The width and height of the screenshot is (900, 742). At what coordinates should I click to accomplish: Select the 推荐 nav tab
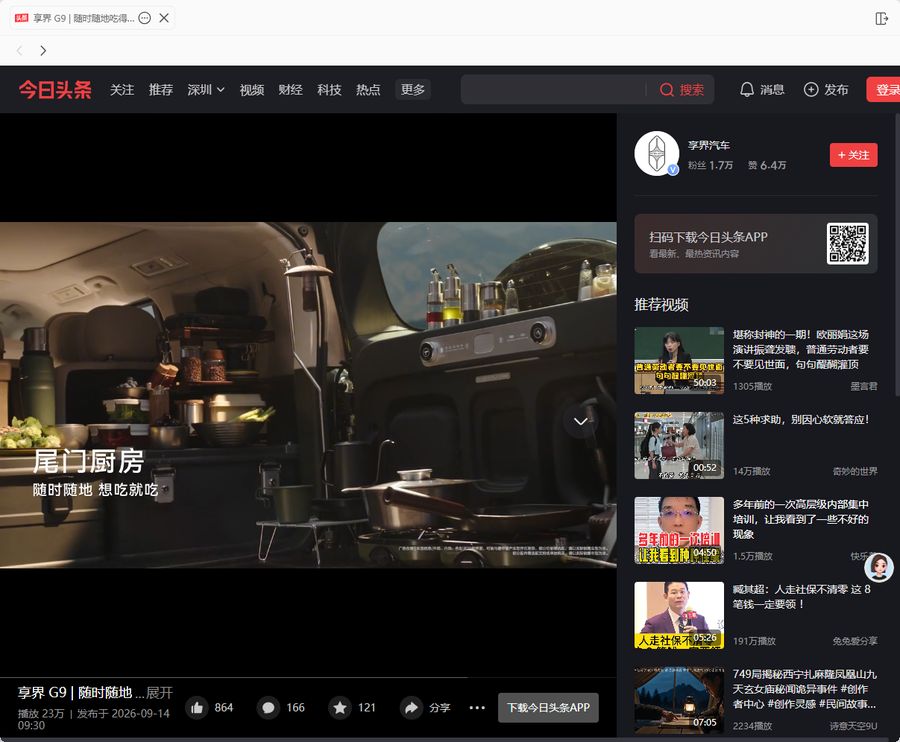click(x=161, y=90)
